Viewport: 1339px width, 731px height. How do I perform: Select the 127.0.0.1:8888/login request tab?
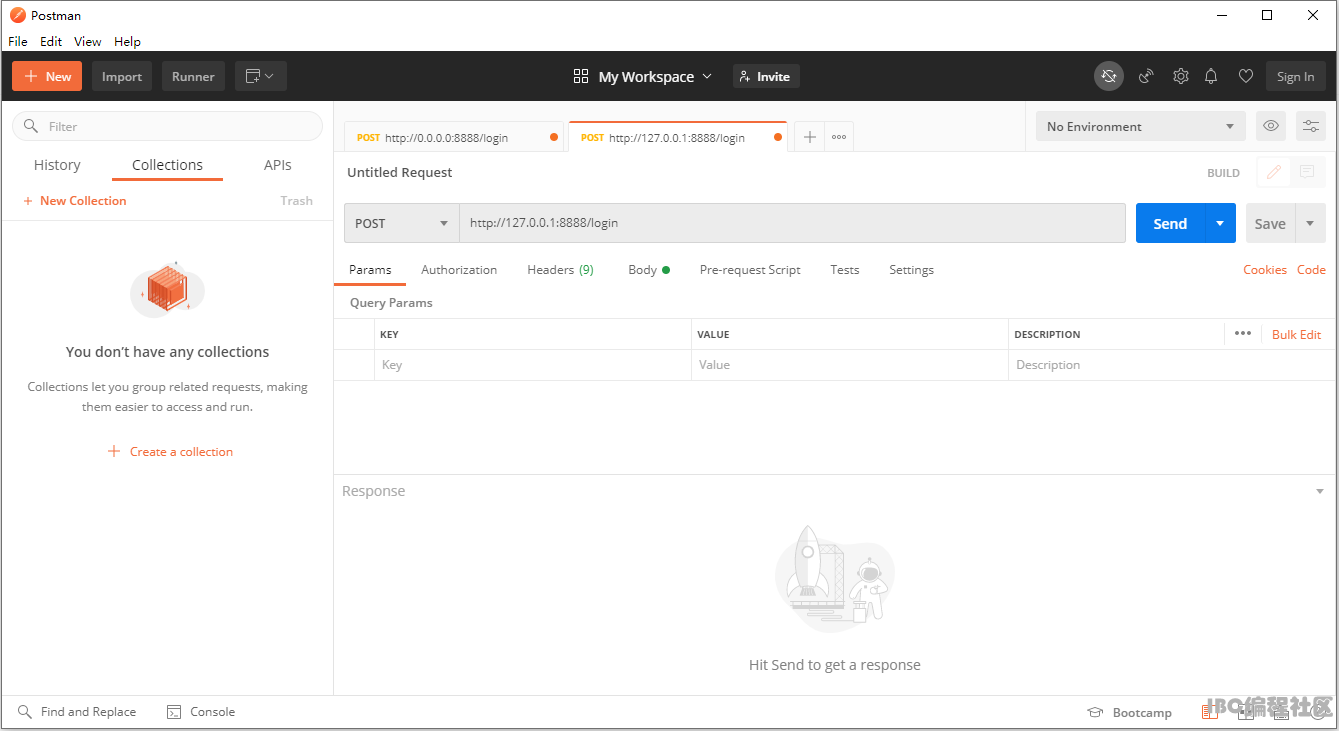(677, 137)
